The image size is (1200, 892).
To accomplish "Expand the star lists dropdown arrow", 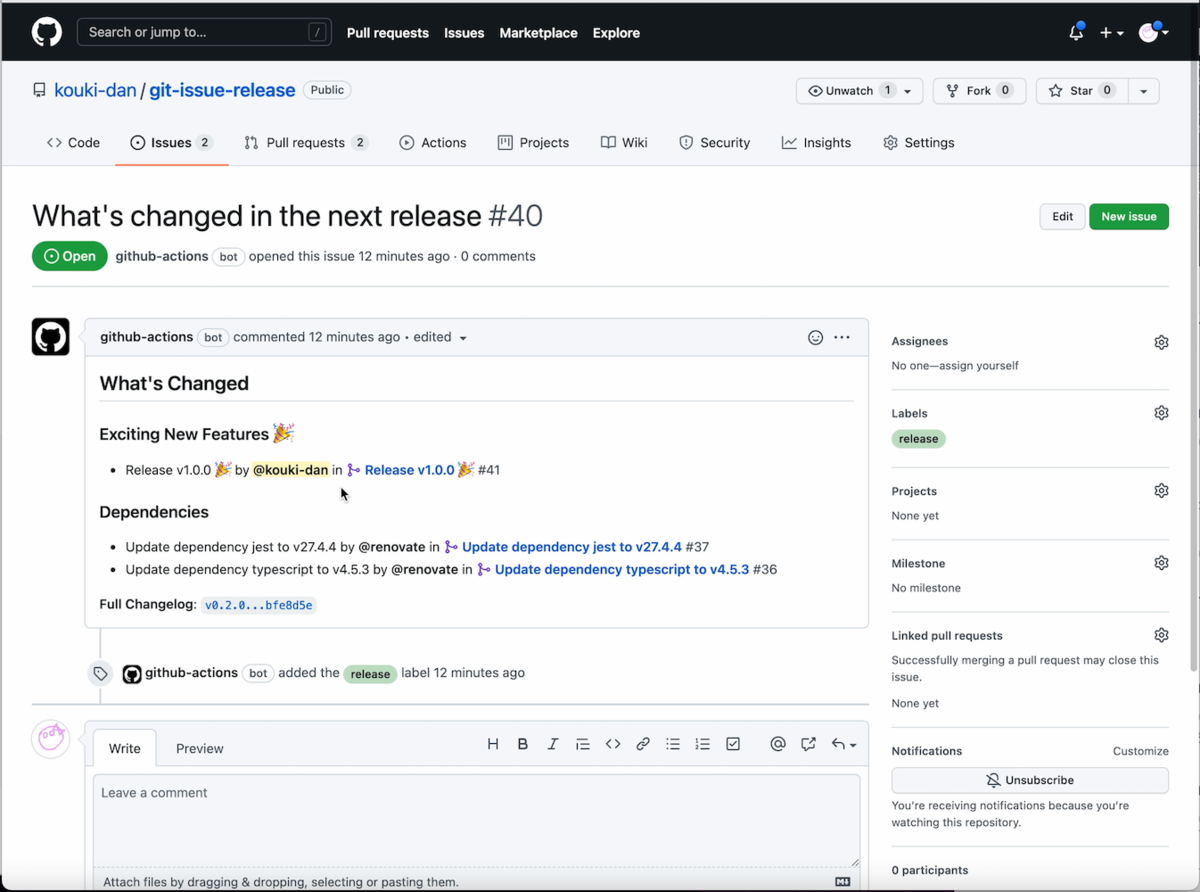I will pos(1143,91).
